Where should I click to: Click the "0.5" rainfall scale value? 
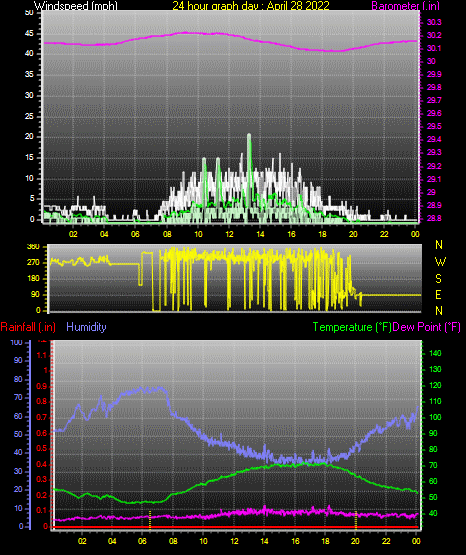coord(42,448)
